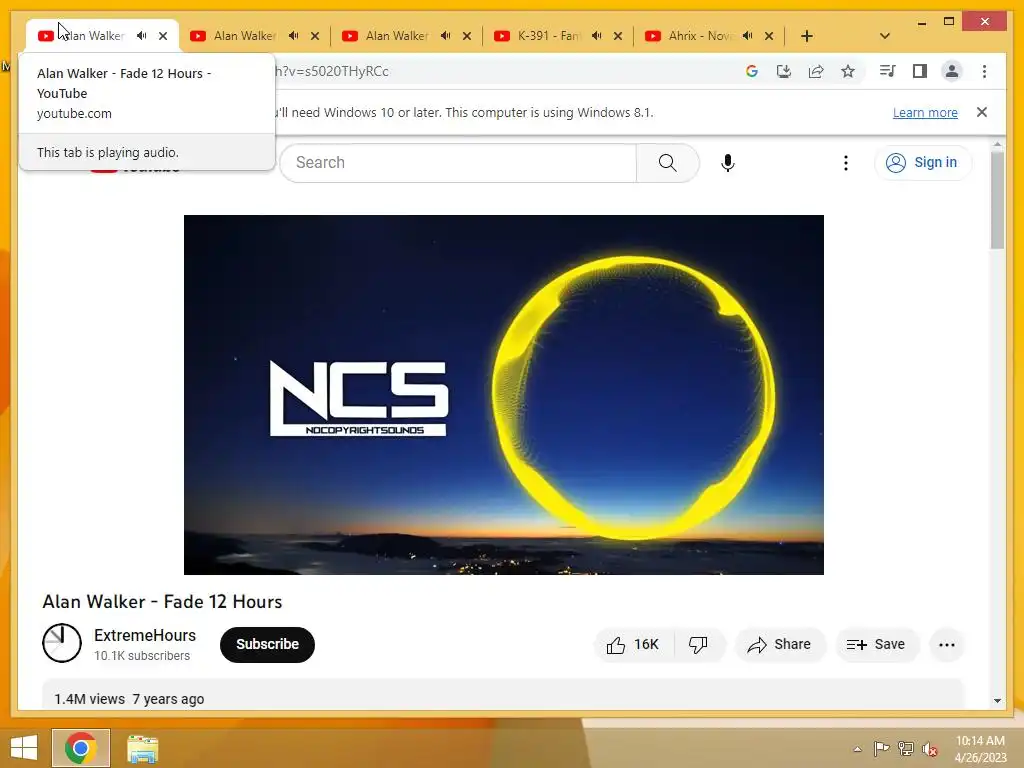This screenshot has height=768, width=1024.
Task: Click the muted volume tray icon
Action: (930, 750)
